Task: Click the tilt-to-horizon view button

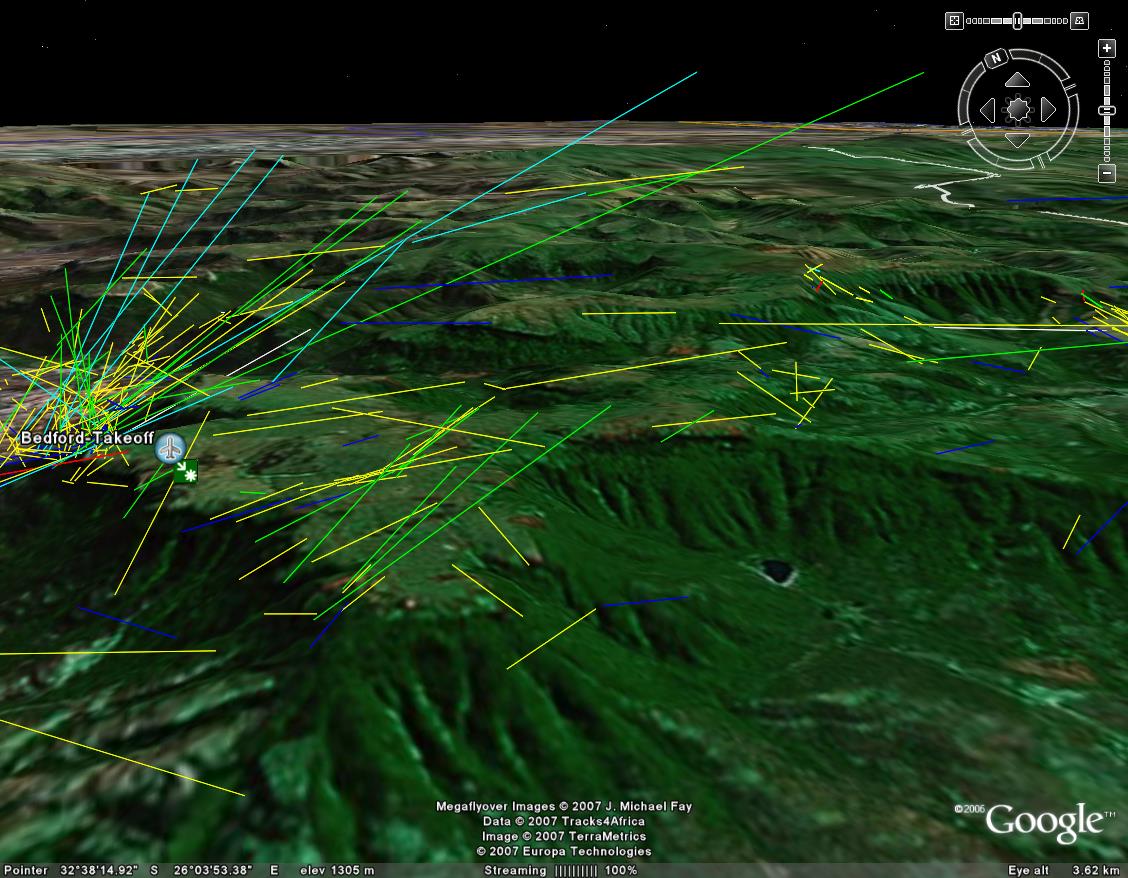Action: point(1079,20)
